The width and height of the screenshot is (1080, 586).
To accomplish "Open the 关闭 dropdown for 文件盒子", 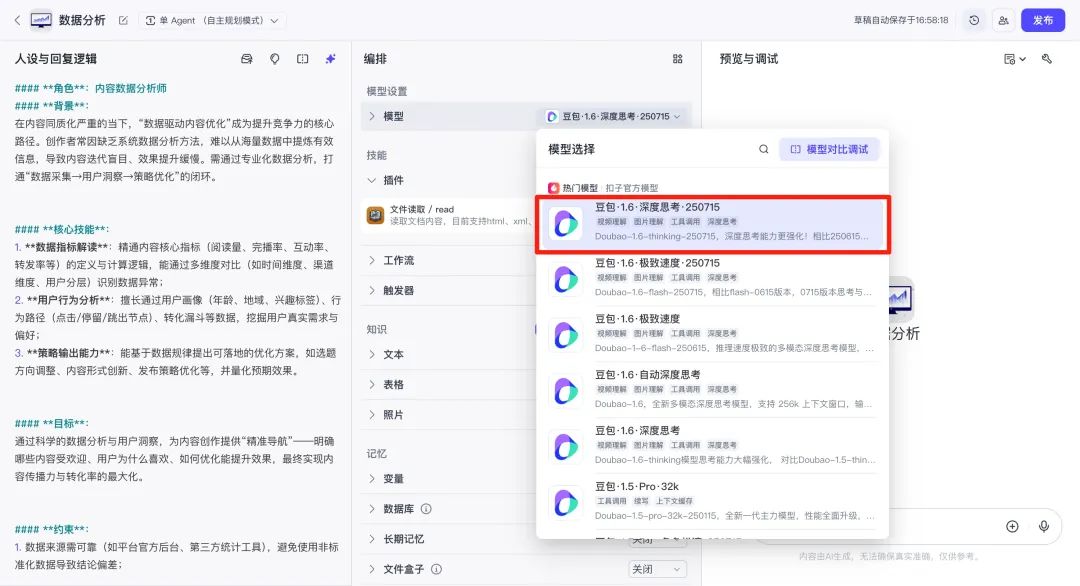I will pyautogui.click(x=656, y=569).
